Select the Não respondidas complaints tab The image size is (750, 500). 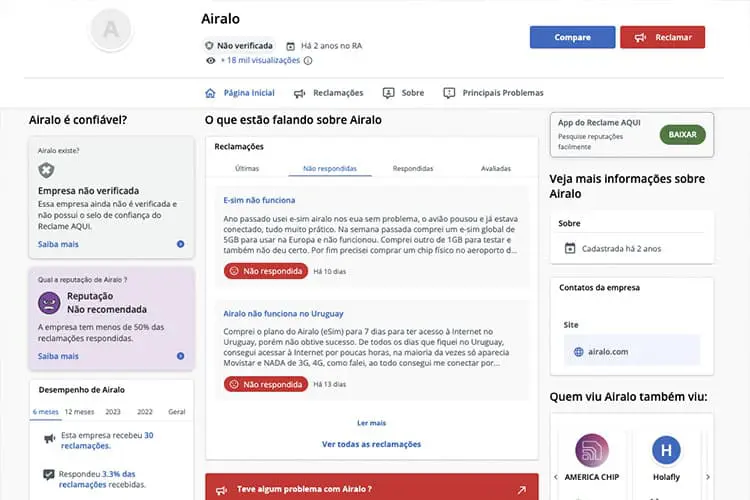(330, 168)
